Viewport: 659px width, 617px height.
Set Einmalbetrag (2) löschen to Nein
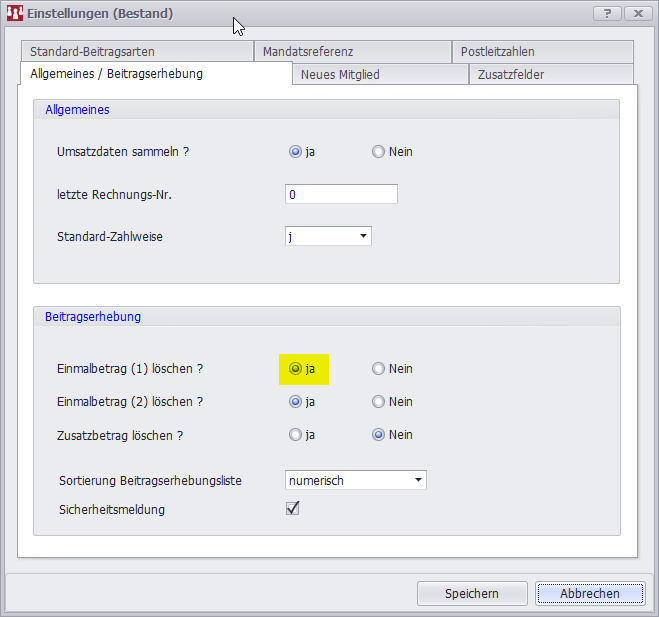click(378, 402)
